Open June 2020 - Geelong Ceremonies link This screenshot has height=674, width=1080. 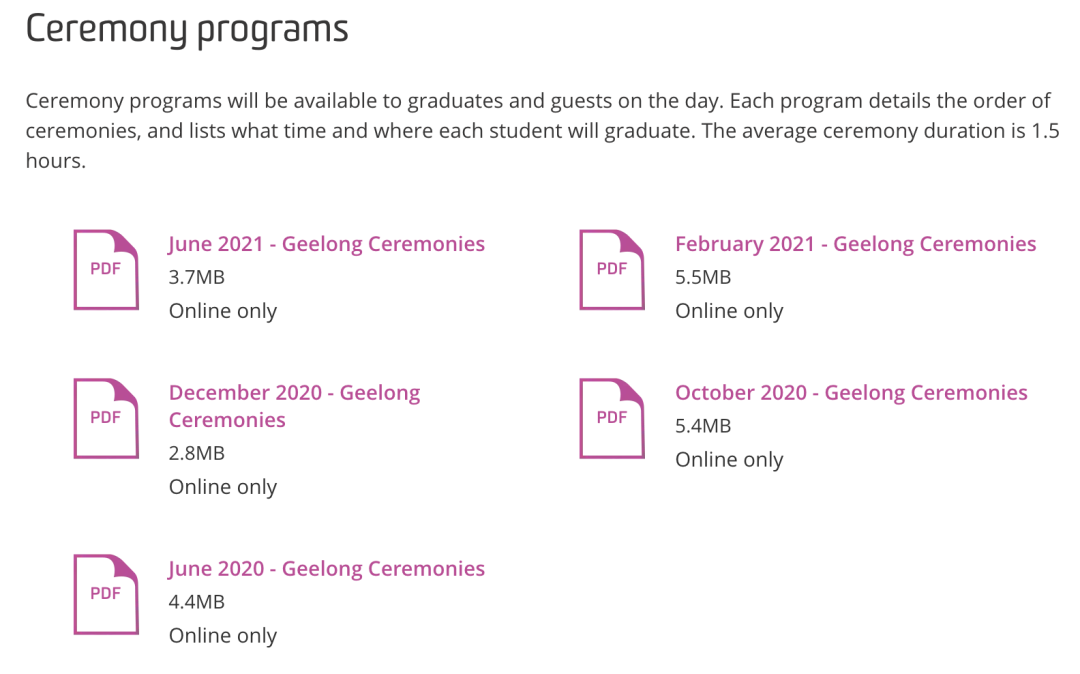(x=326, y=569)
